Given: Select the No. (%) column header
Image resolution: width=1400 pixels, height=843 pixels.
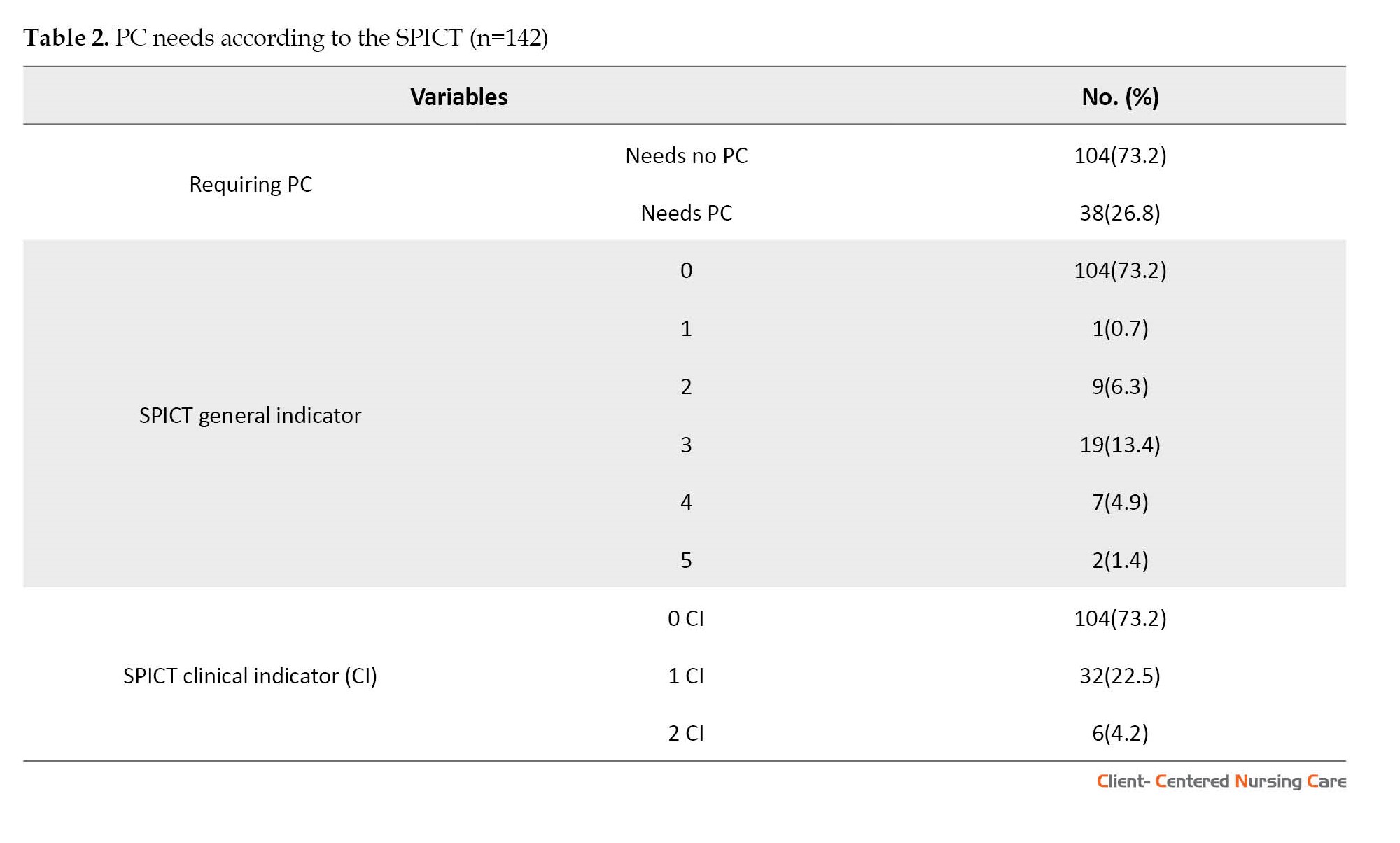Looking at the screenshot, I should 1120,97.
